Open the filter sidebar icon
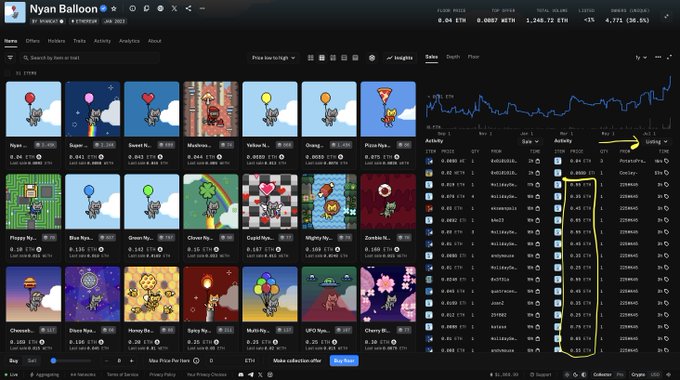The image size is (680, 380). point(10,58)
